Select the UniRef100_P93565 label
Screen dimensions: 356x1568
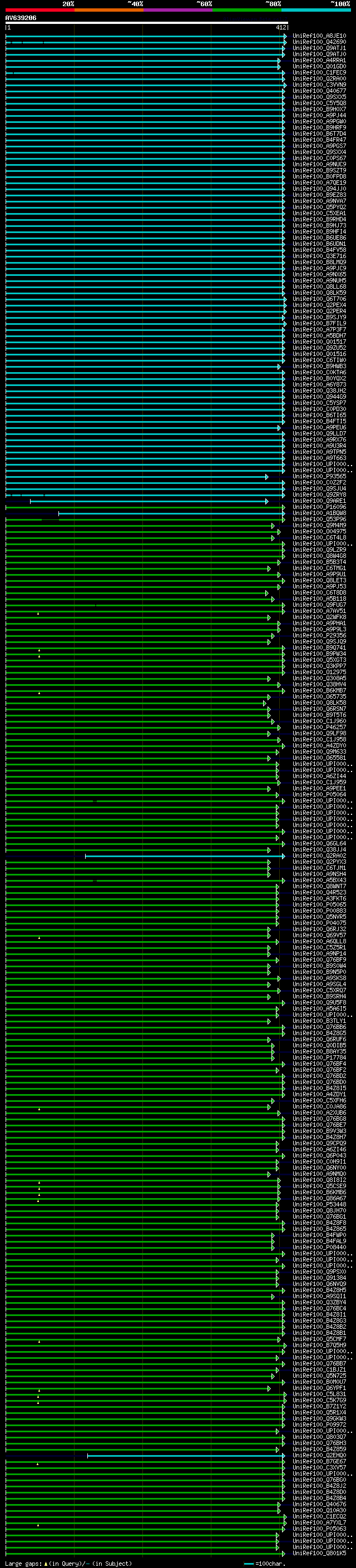tap(319, 477)
